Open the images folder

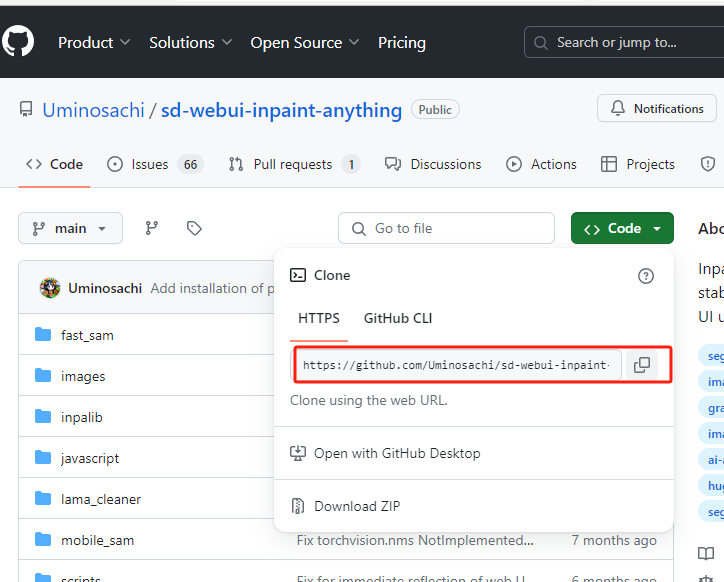tap(83, 376)
